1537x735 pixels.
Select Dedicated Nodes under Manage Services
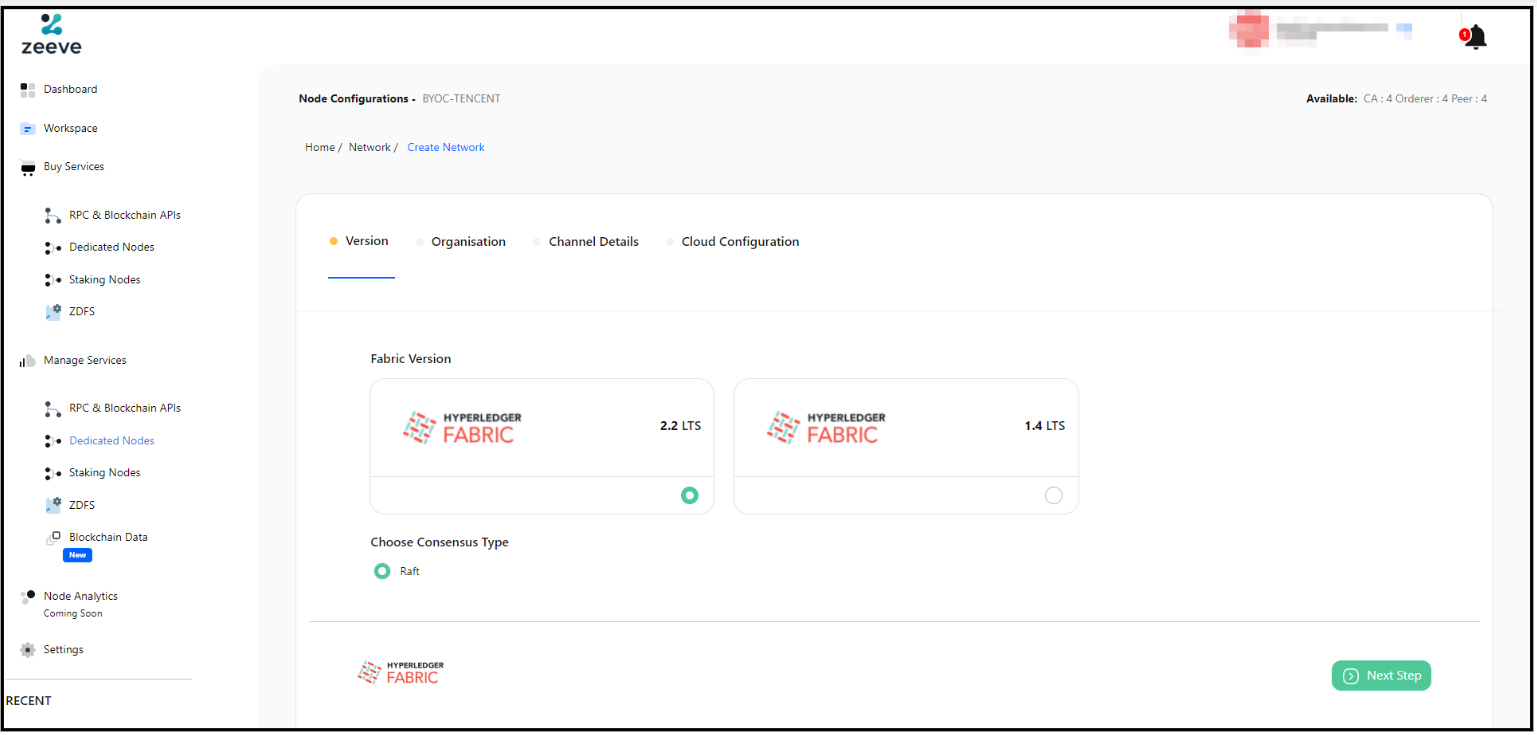pyautogui.click(x=111, y=440)
